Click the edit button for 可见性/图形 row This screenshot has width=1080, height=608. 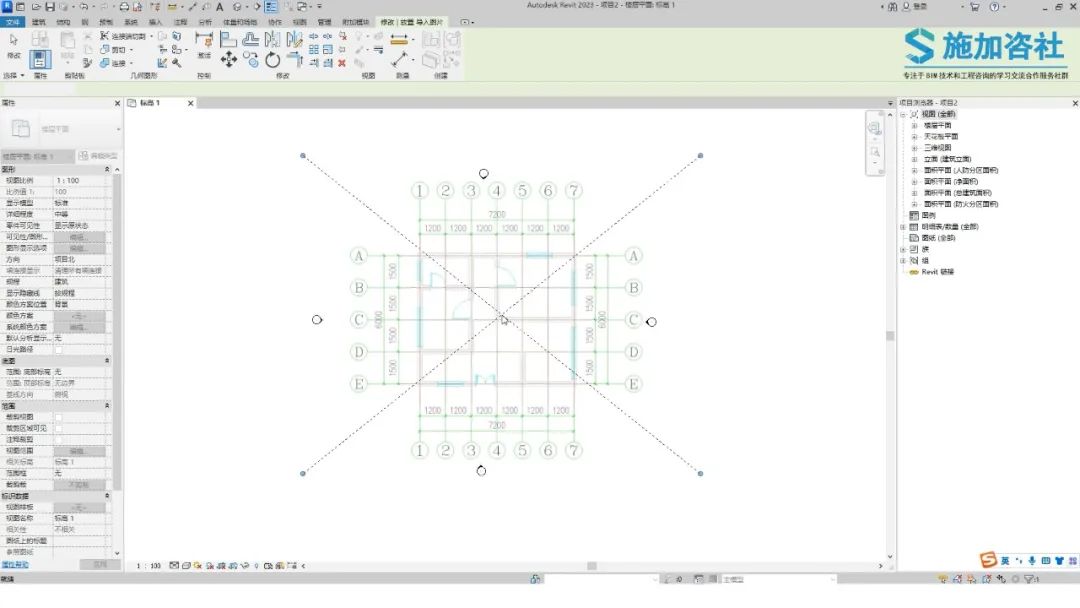(80, 237)
